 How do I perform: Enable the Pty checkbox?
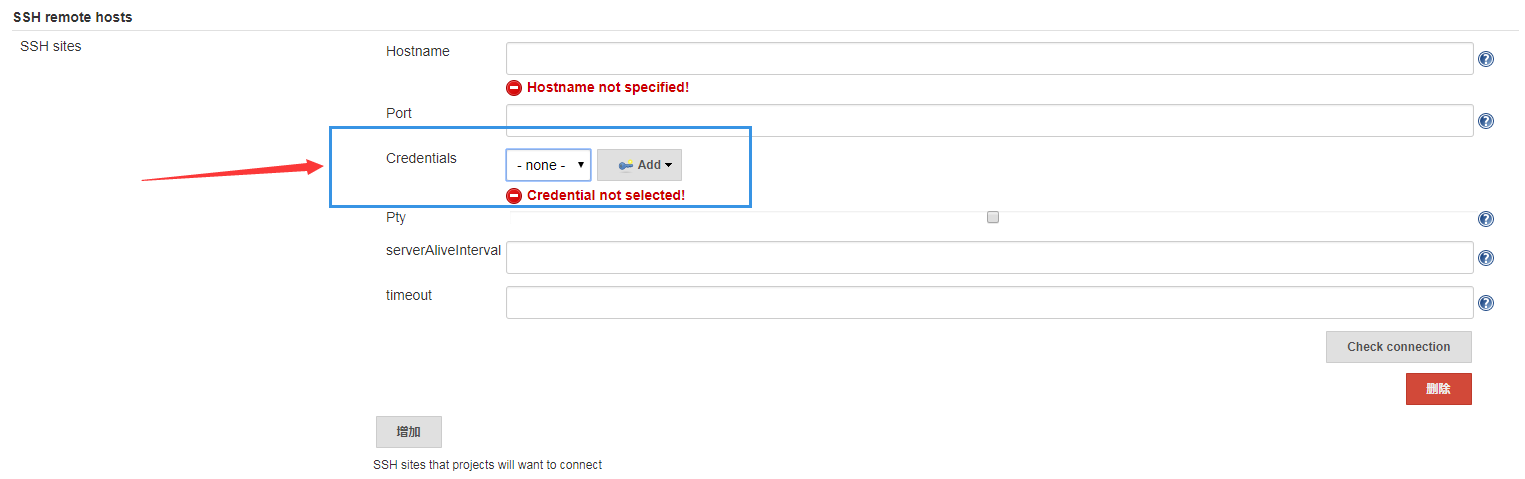click(x=993, y=217)
